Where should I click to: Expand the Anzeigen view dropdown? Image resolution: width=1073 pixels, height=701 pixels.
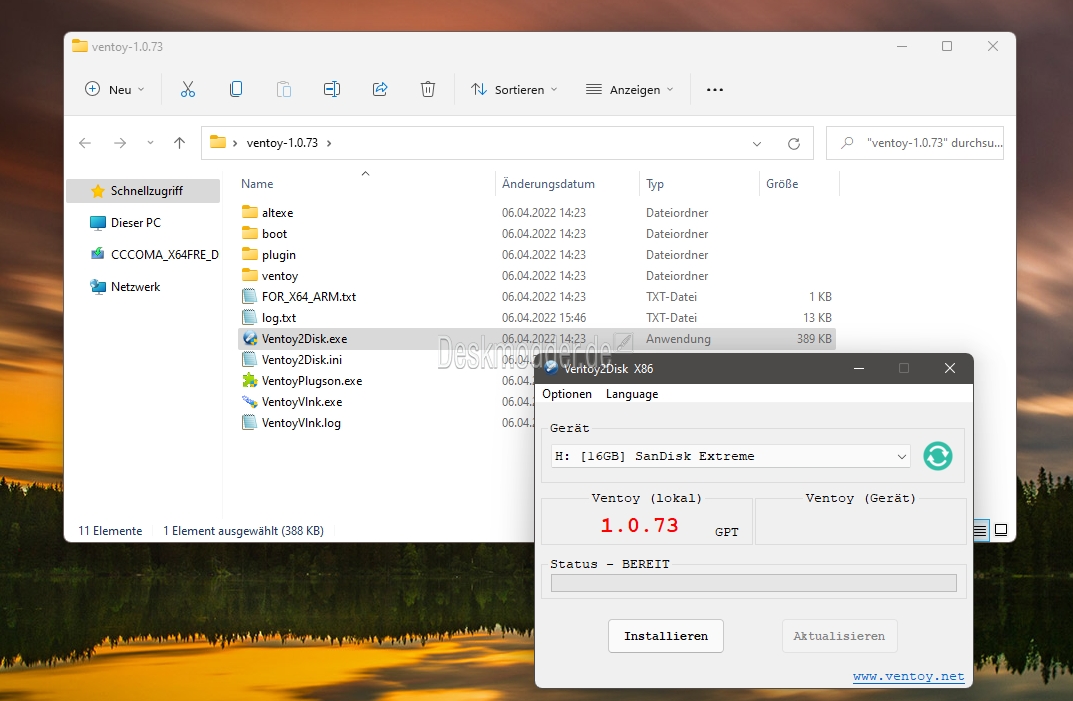629,89
